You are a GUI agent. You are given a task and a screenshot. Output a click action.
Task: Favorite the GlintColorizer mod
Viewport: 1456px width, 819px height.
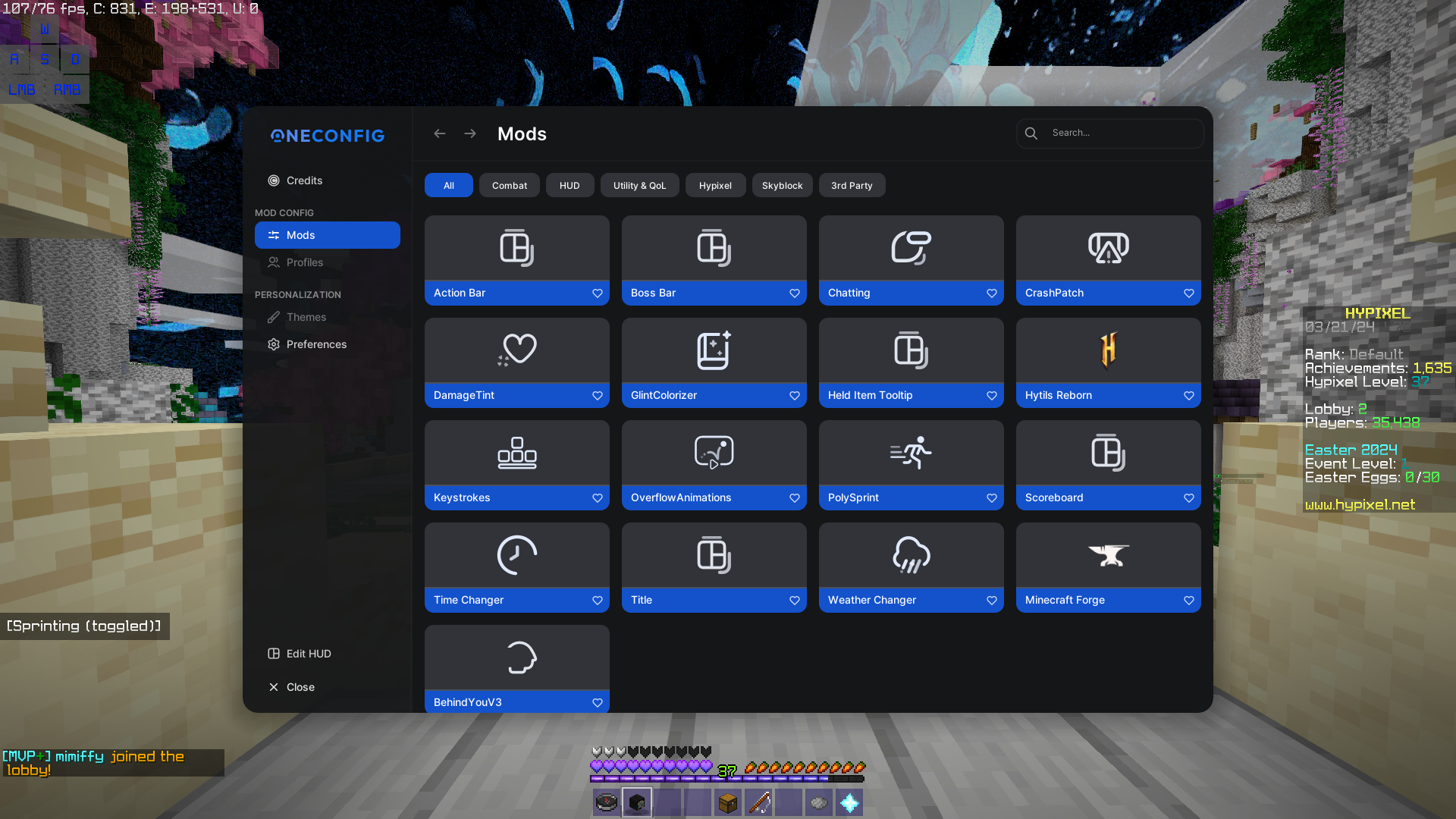(x=795, y=396)
